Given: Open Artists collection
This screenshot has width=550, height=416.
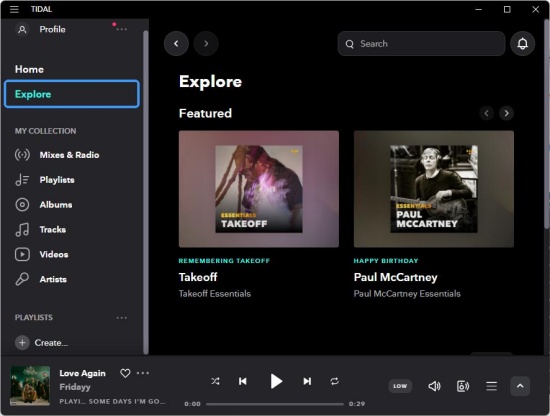Looking at the screenshot, I should tap(53, 279).
